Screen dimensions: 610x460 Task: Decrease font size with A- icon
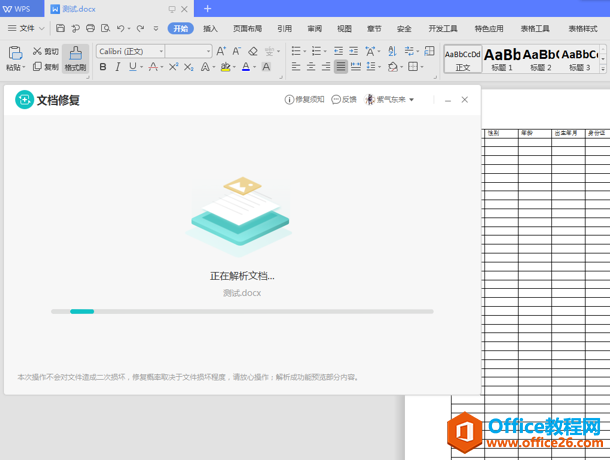point(237,51)
